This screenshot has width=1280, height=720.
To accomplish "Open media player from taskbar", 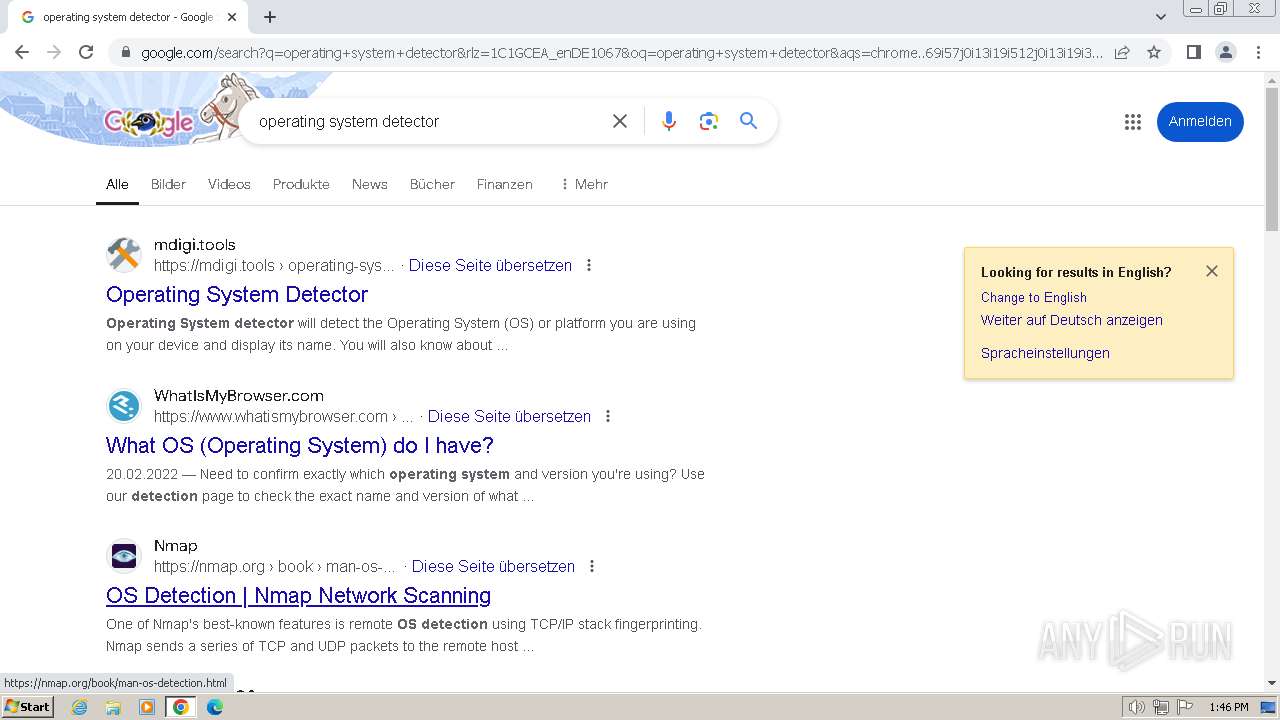I will point(147,707).
